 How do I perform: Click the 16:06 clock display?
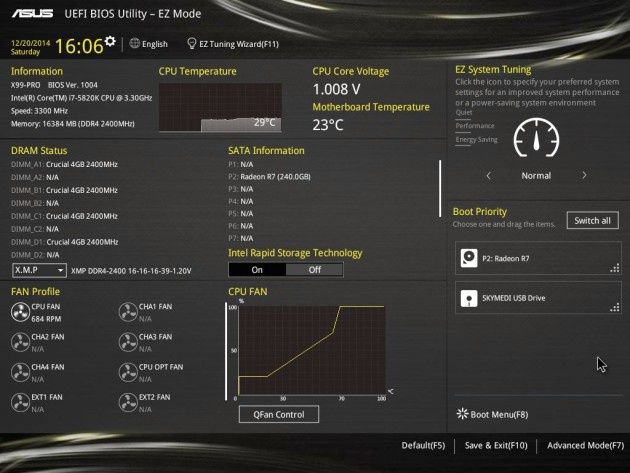tap(79, 46)
